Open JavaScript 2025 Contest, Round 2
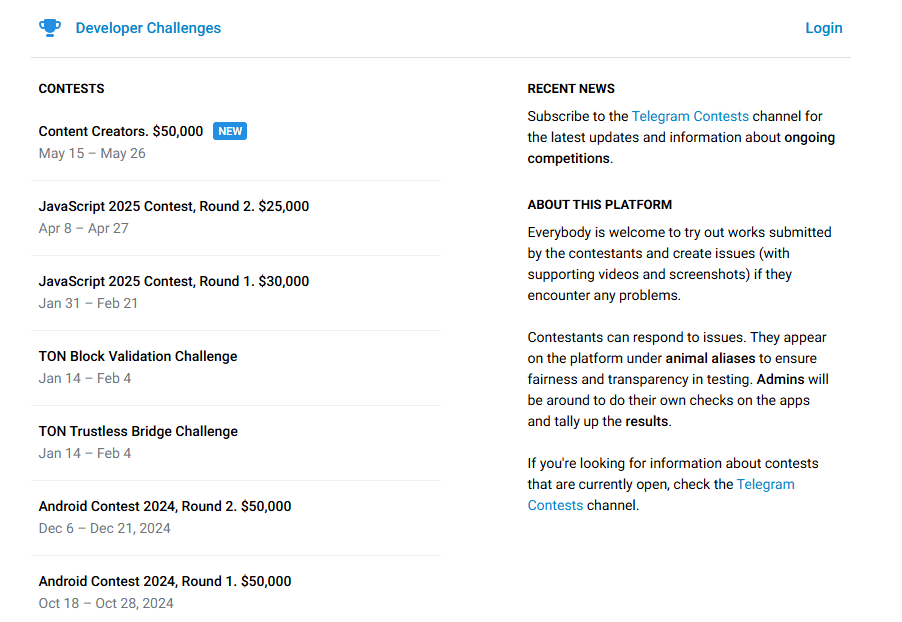This screenshot has height=622, width=902. pyautogui.click(x=174, y=206)
